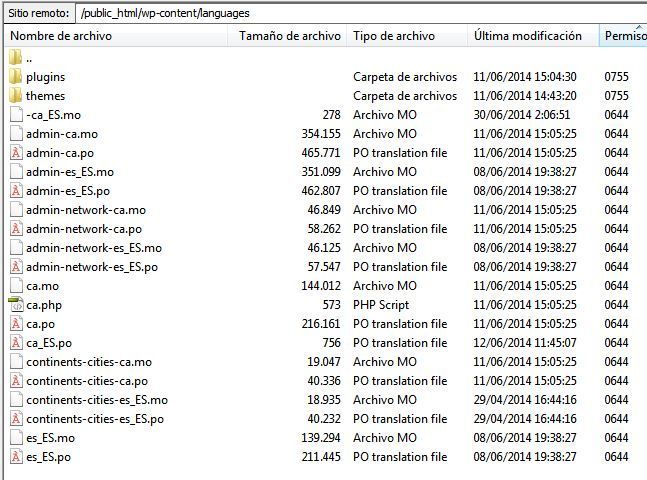This screenshot has width=647, height=480.
Task: Click the admin-ca.mo file icon
Action: 16,134
